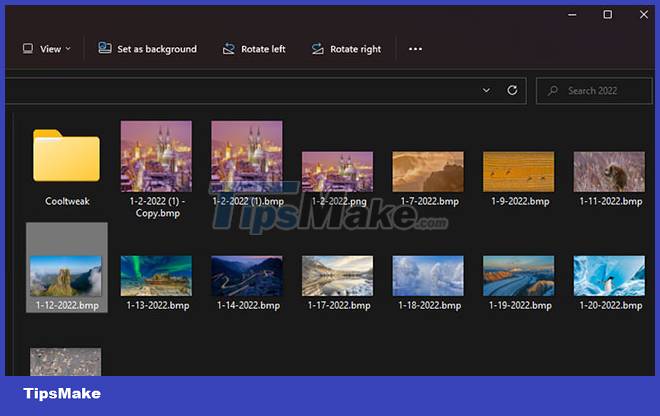
Task: Select thumbnail of 1-2-2022 (1).bmp
Action: (x=247, y=156)
